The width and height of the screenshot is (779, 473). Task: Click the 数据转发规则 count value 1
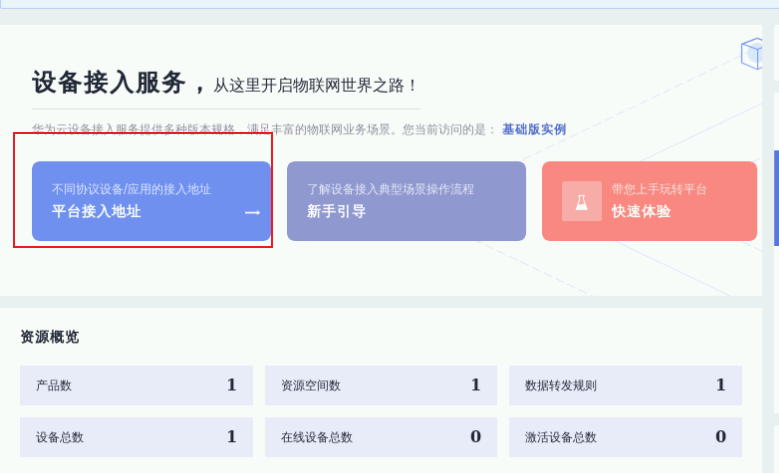click(x=720, y=385)
